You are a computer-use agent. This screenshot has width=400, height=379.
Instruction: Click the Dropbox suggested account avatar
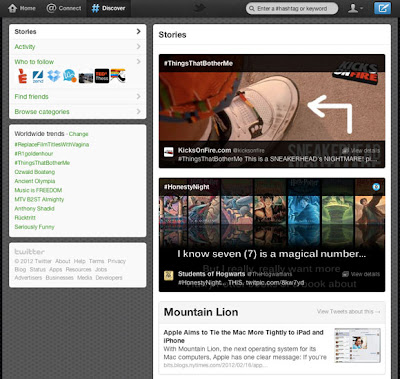(x=54, y=76)
